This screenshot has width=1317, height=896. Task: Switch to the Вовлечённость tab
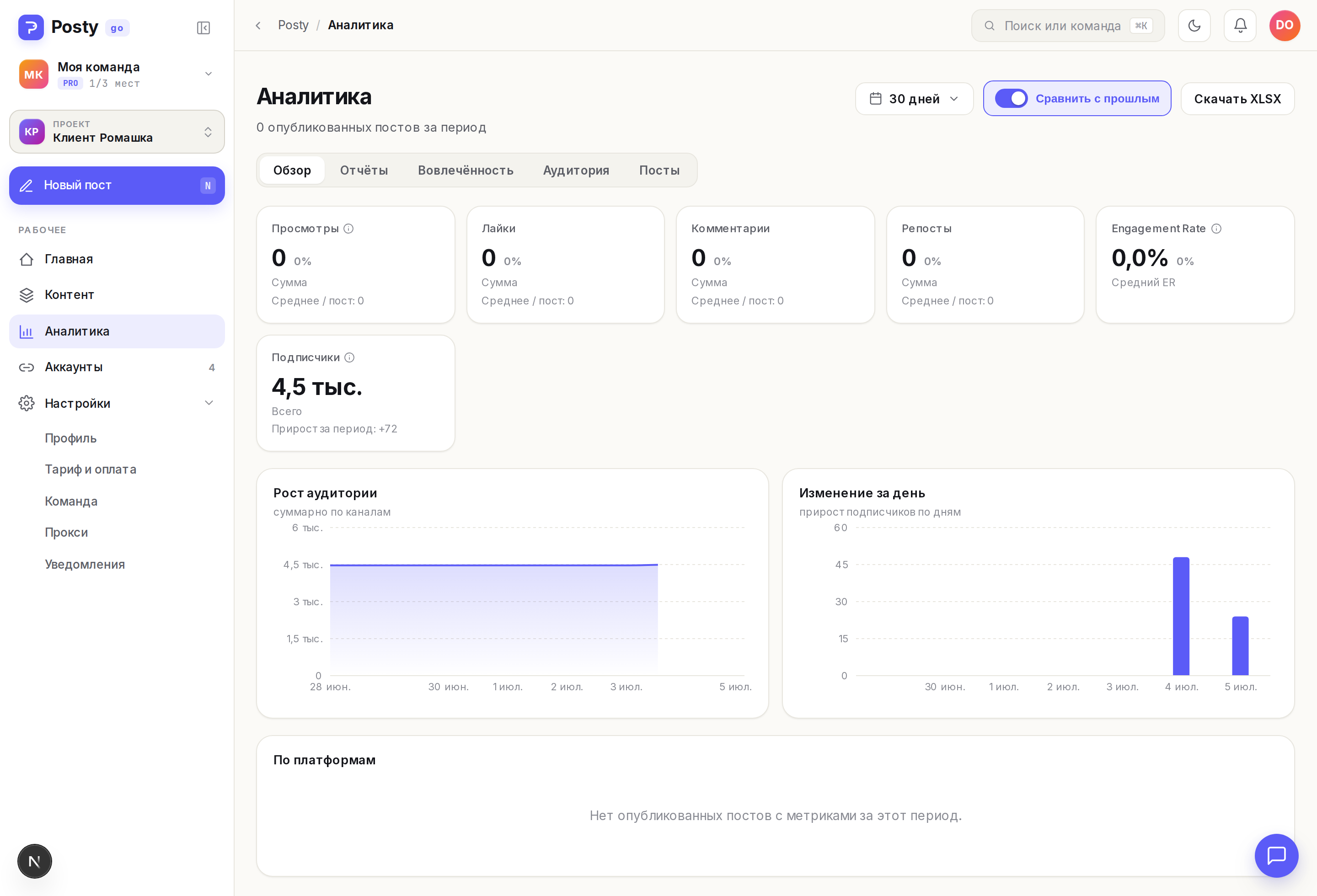(466, 171)
